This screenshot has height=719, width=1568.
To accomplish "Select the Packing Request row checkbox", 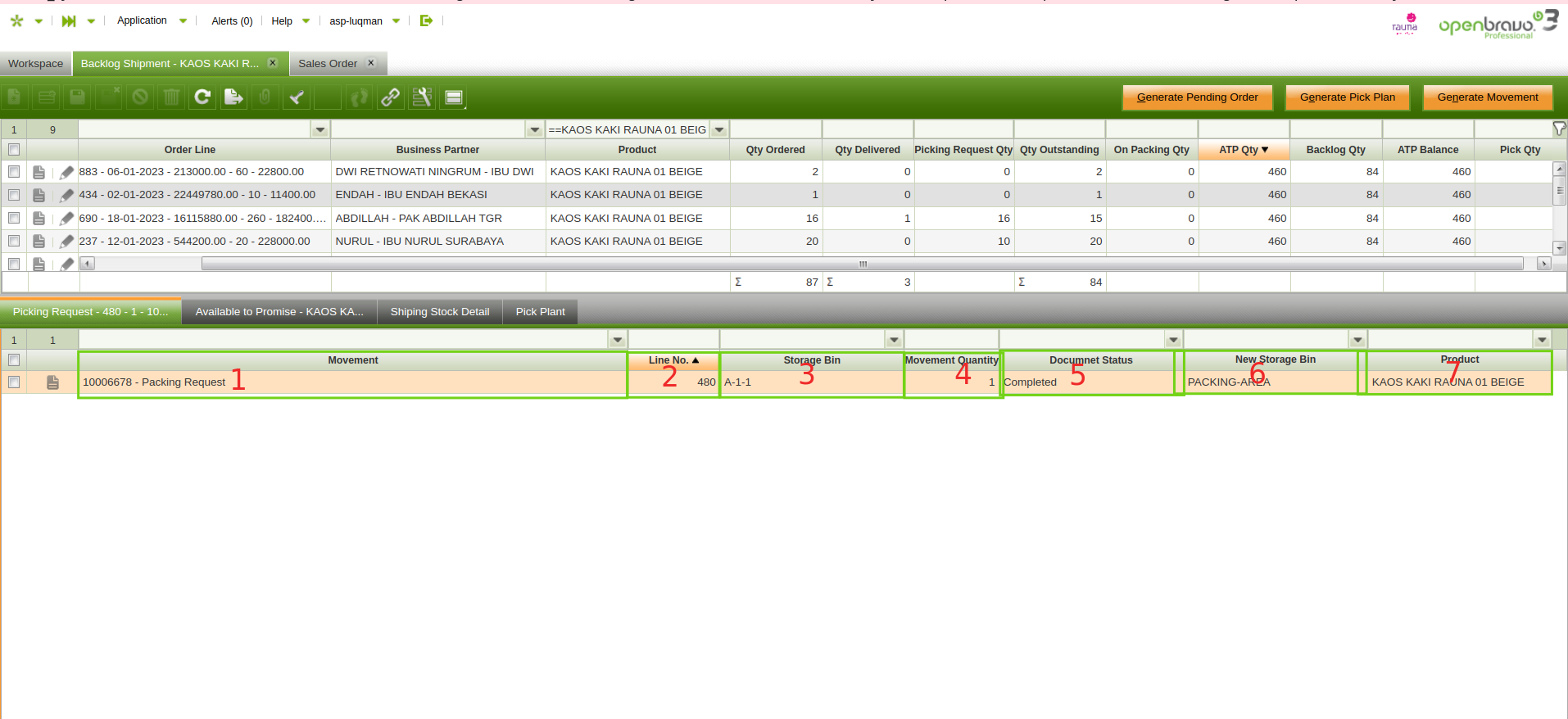I will point(14,382).
